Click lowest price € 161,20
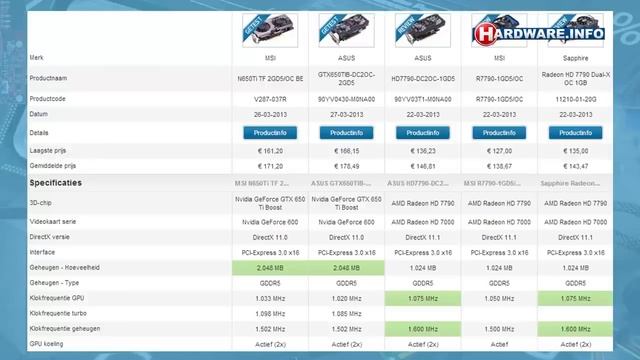The height and width of the screenshot is (360, 640). [x=270, y=151]
